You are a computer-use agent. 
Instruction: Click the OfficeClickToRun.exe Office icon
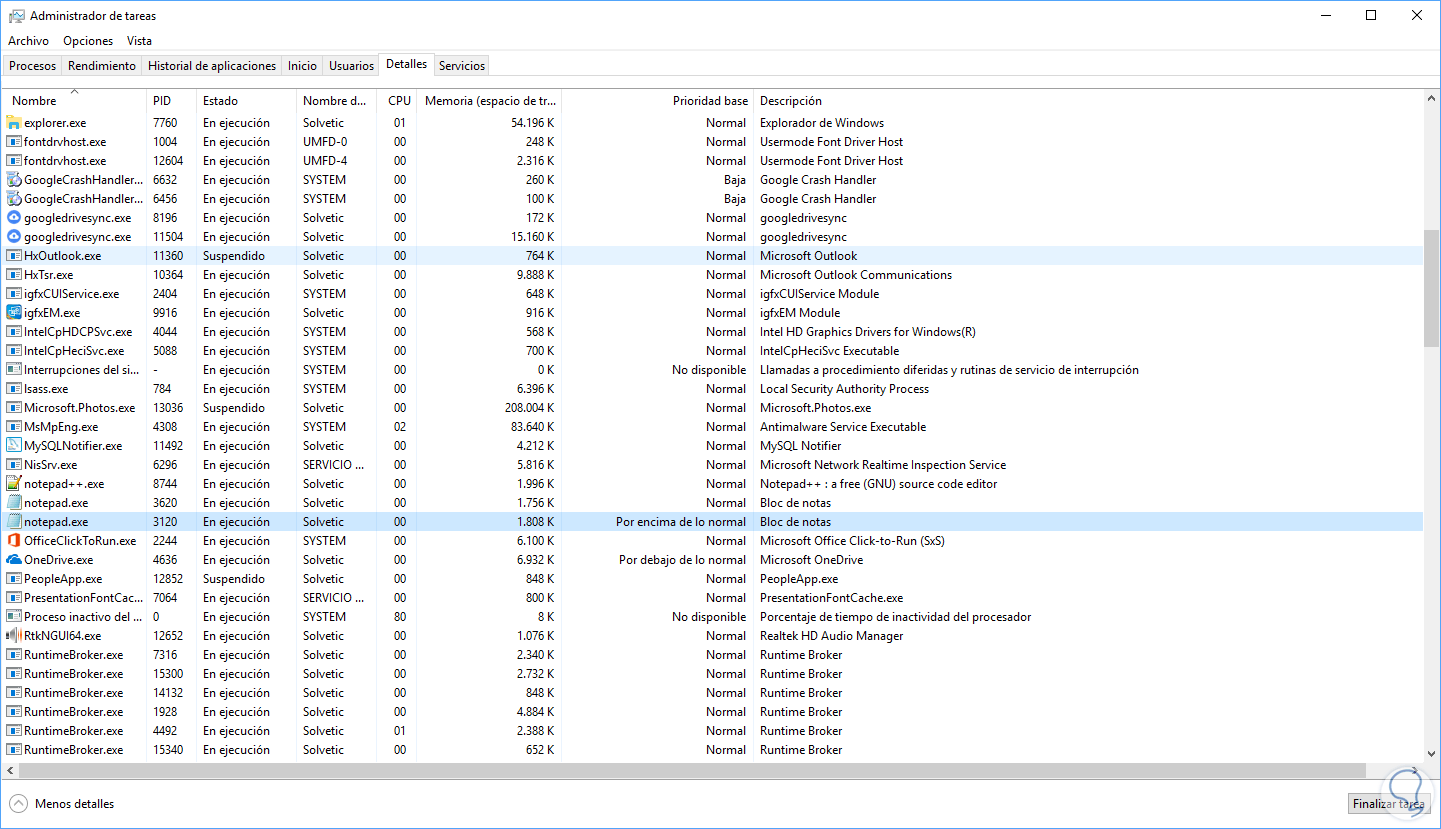click(x=14, y=541)
